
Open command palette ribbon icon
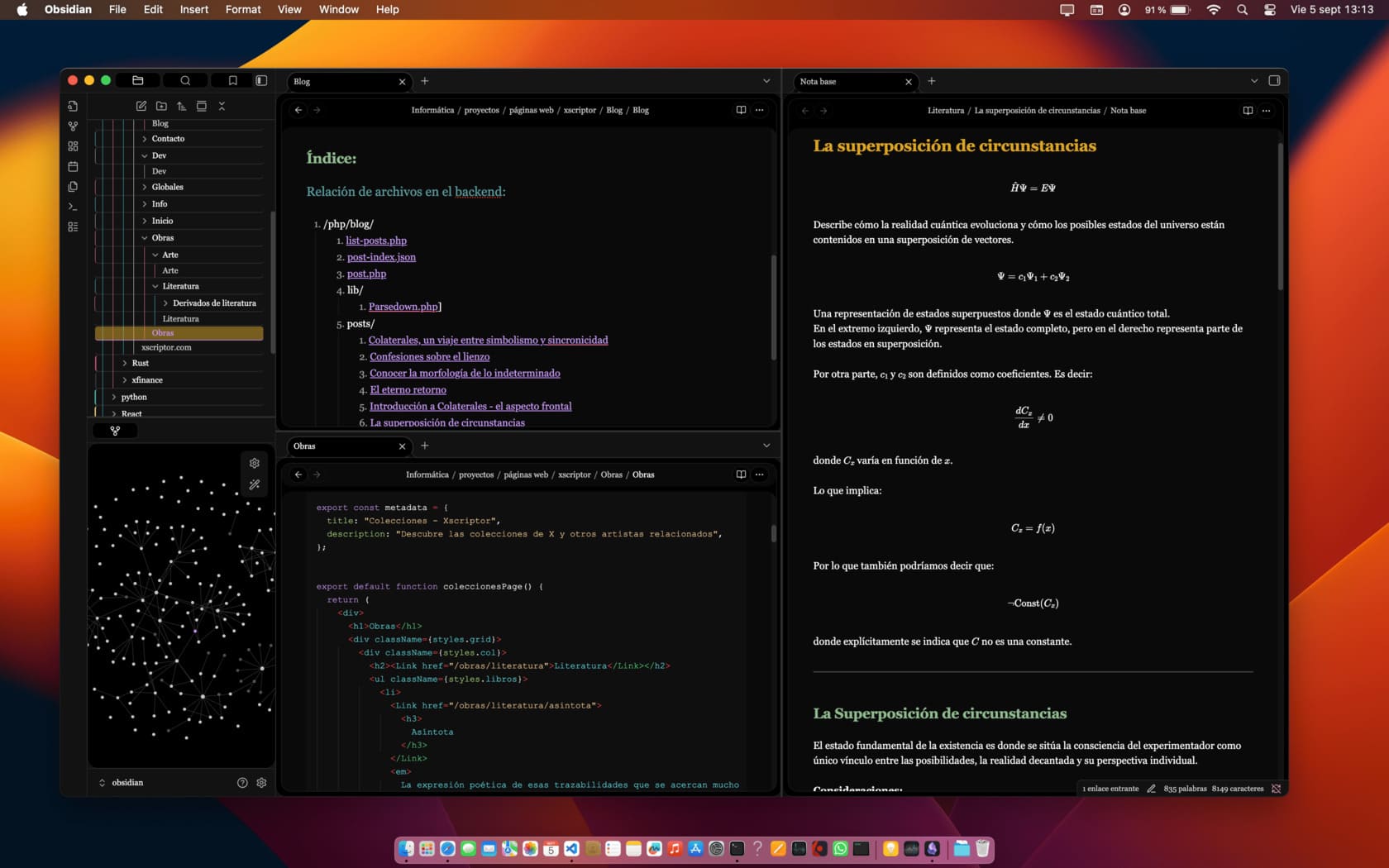click(x=73, y=207)
